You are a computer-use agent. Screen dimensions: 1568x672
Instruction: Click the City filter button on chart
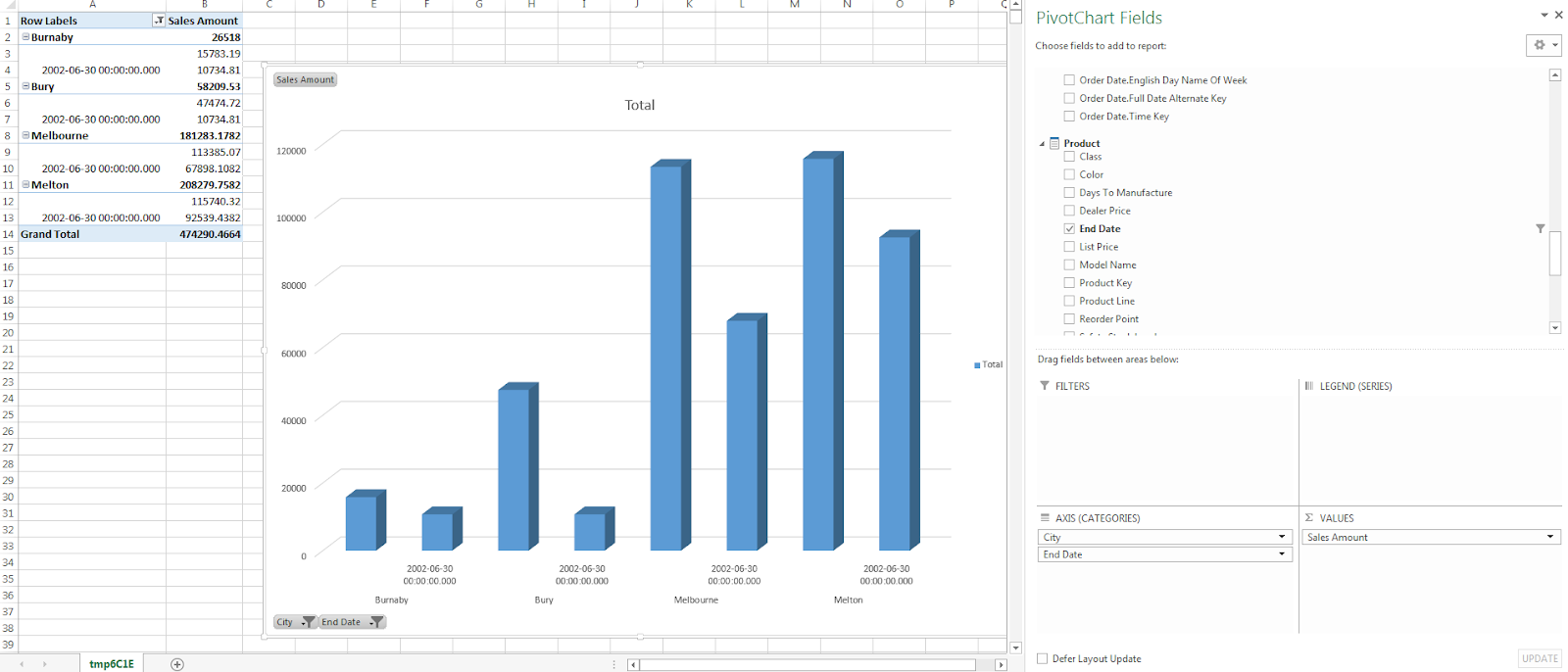pyautogui.click(x=295, y=622)
